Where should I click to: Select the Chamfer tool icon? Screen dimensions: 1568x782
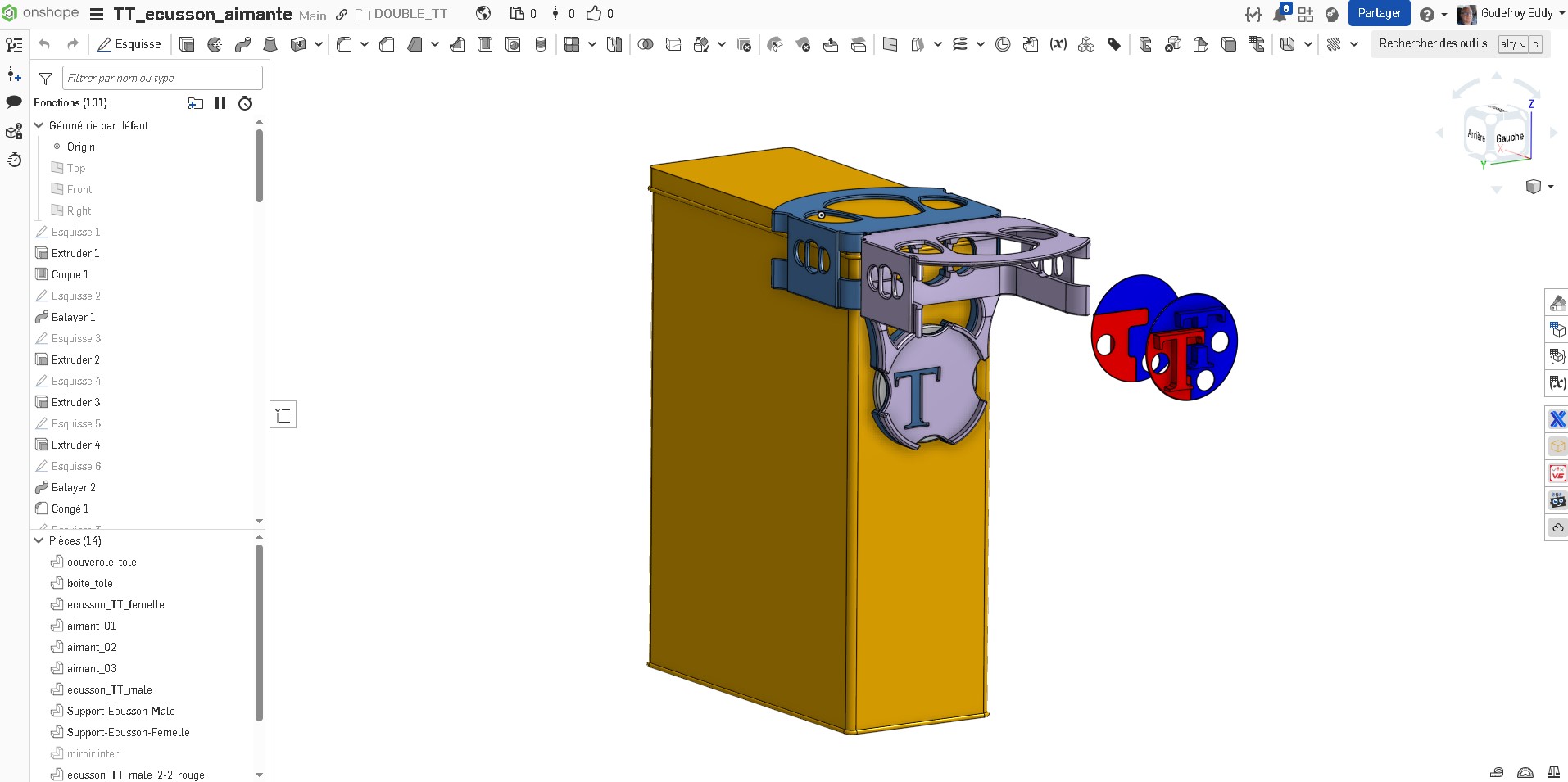pos(387,44)
